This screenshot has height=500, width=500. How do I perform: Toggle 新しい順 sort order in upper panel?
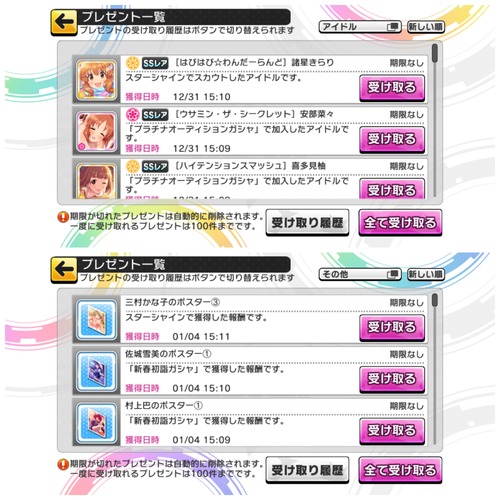point(426,27)
